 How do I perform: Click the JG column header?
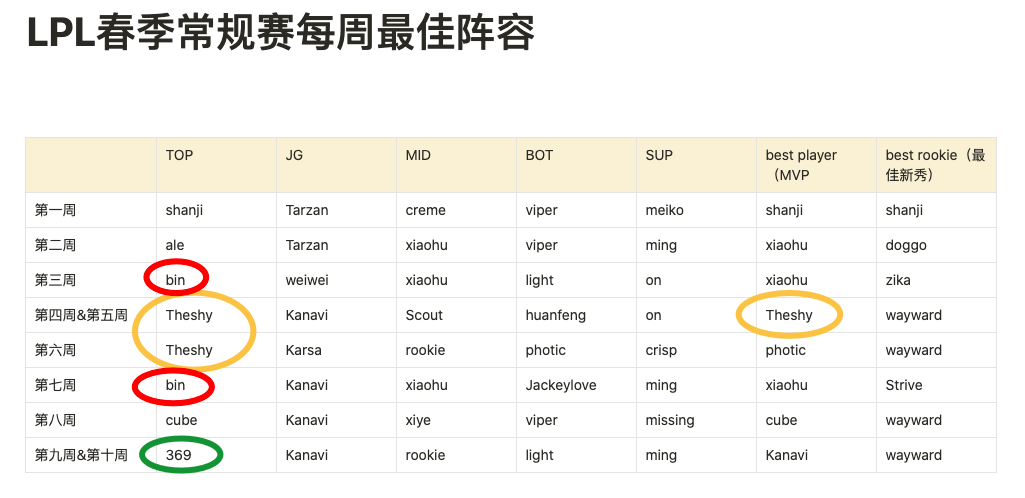click(294, 155)
